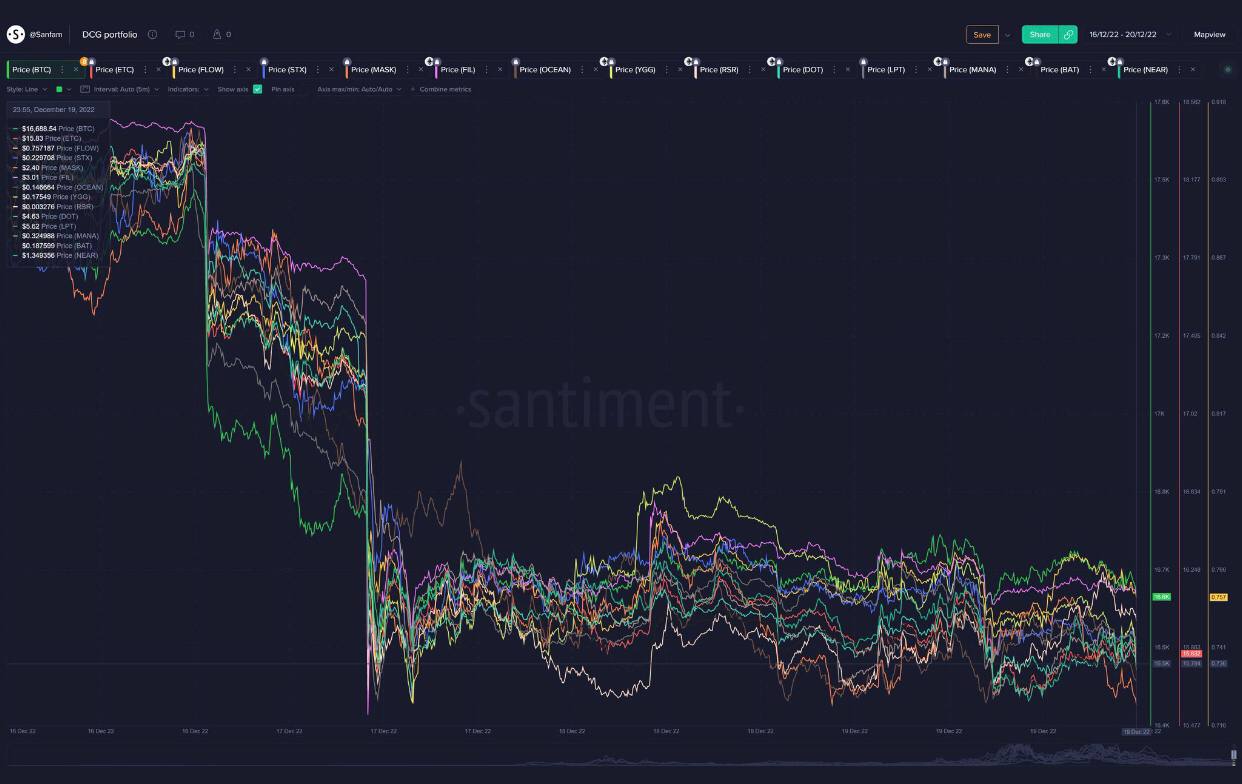Toggle the Pin axis option
1242x784 pixels.
tap(283, 89)
